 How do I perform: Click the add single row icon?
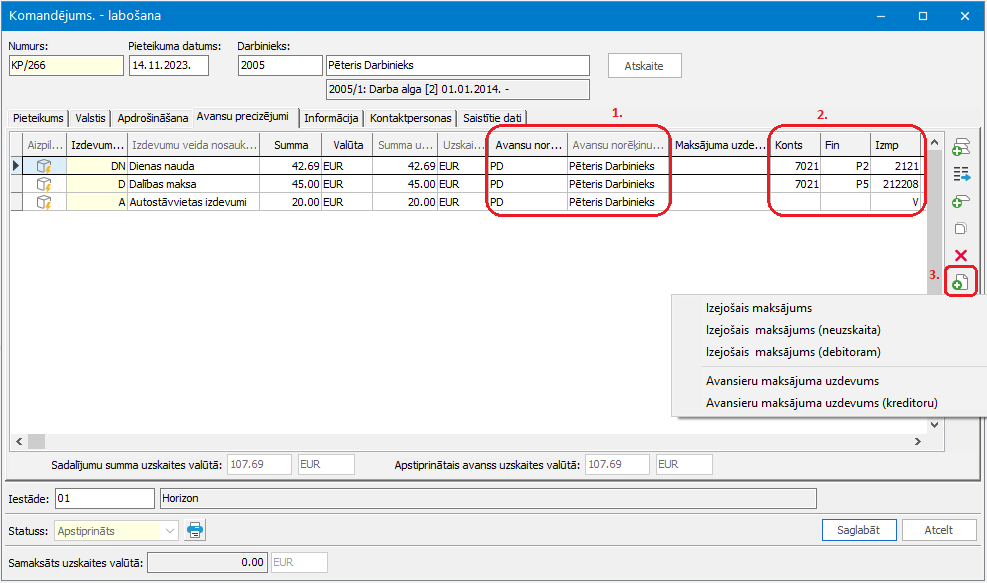click(961, 201)
